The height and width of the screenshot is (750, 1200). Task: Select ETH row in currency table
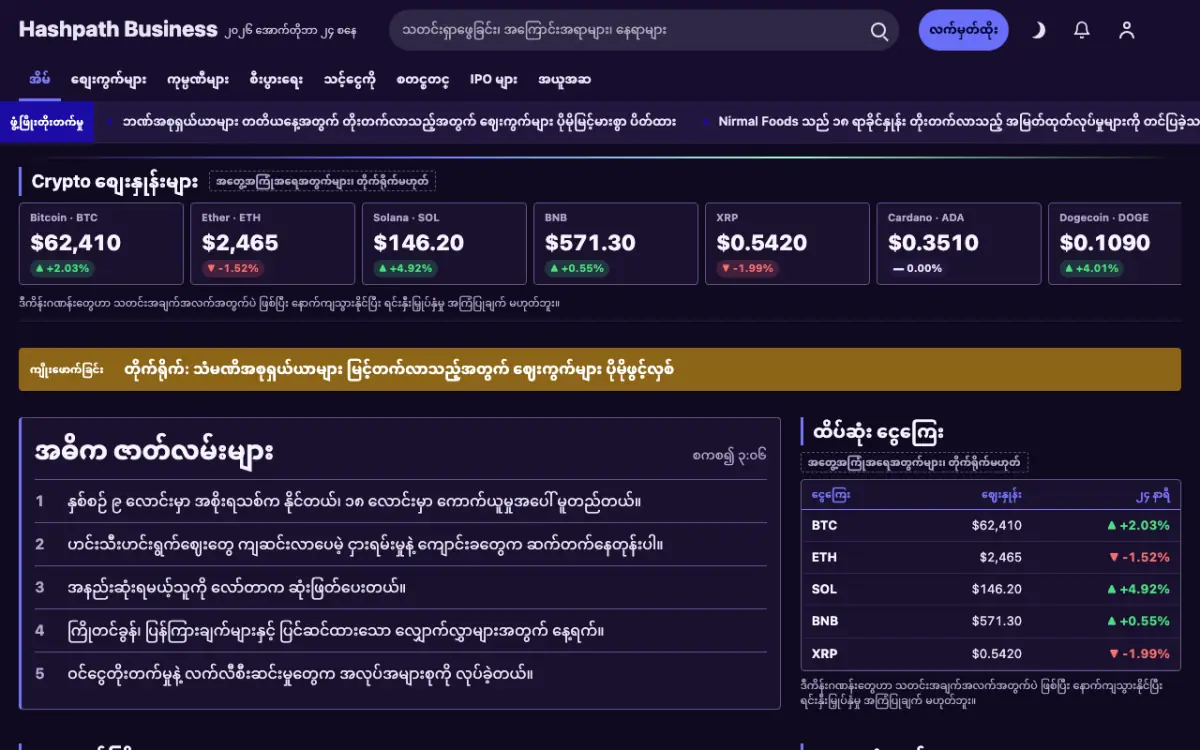click(990, 557)
